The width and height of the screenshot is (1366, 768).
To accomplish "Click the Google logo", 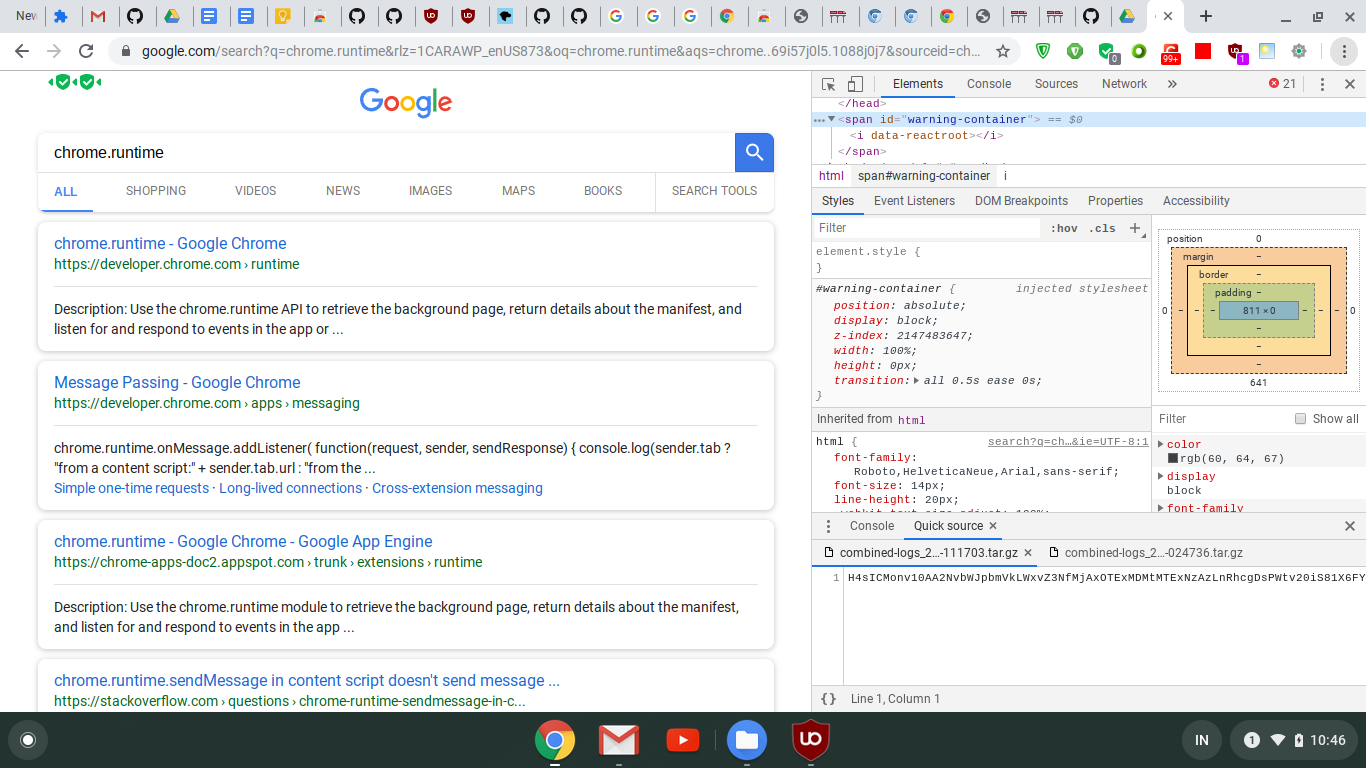I will (405, 101).
